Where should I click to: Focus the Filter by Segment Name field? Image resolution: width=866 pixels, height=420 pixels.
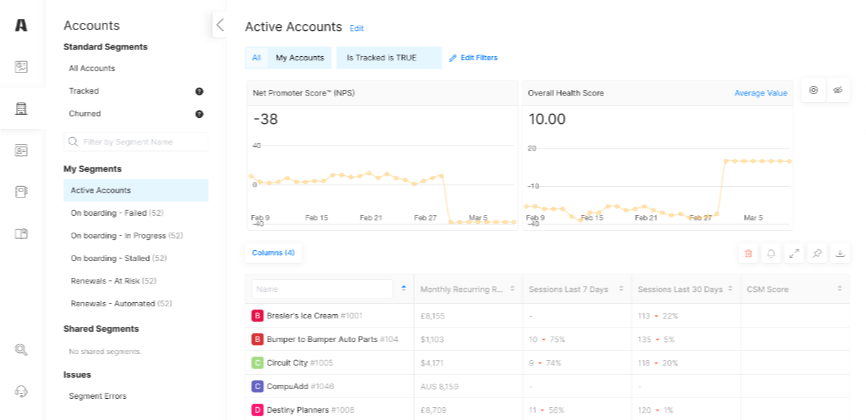[136, 142]
